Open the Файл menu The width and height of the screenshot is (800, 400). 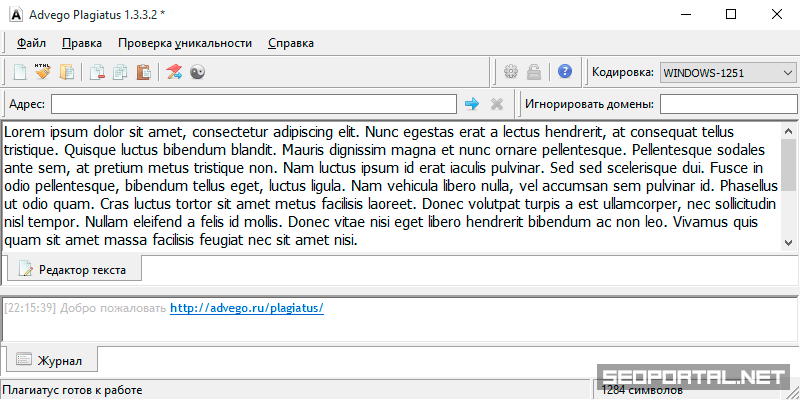(x=31, y=43)
